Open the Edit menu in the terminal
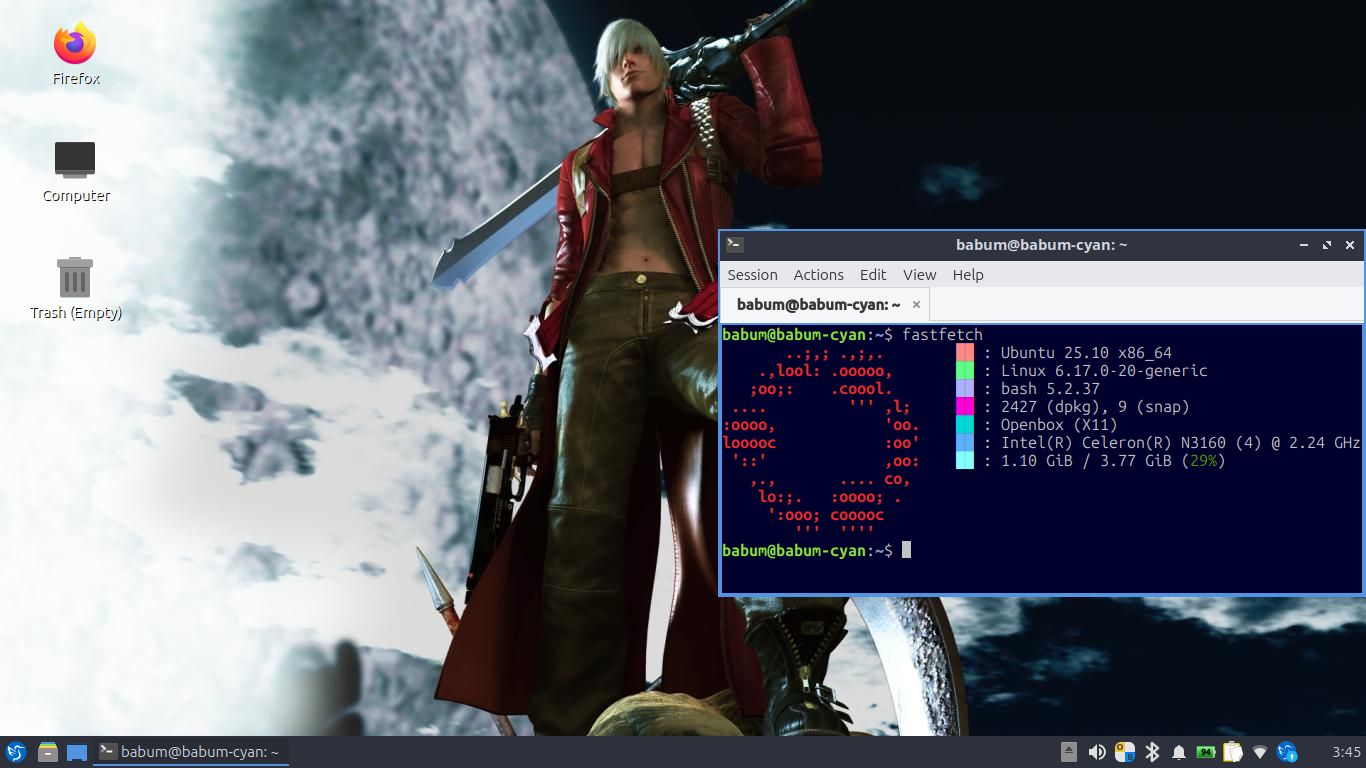1366x768 pixels. (872, 275)
